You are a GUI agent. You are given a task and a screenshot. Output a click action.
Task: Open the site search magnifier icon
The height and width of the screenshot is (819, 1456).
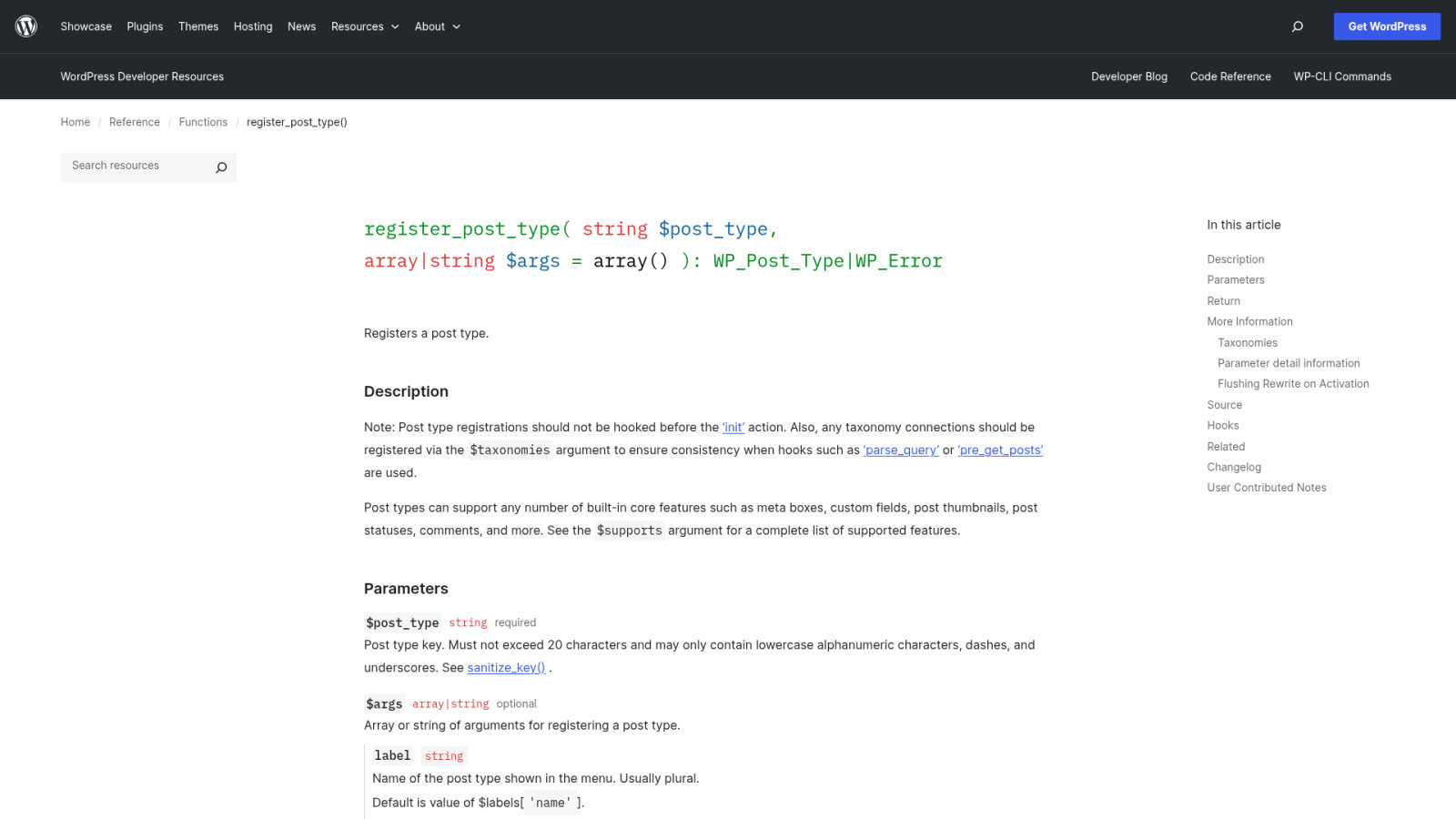[x=1298, y=26]
